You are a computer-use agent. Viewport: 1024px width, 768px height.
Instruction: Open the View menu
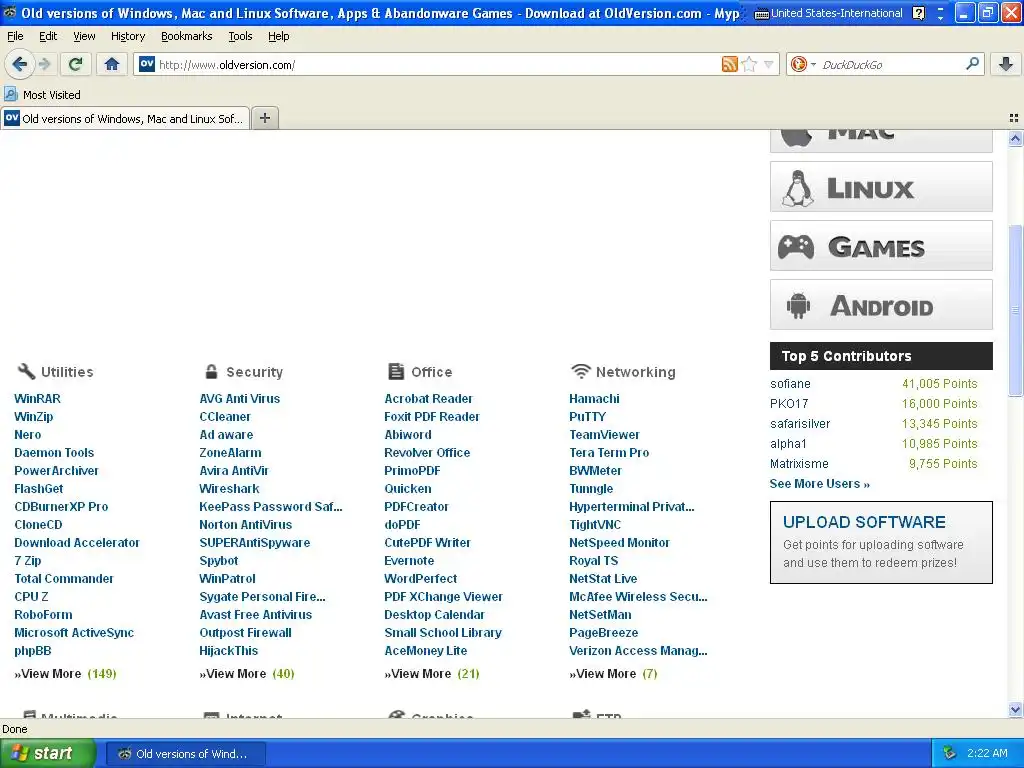coord(84,36)
